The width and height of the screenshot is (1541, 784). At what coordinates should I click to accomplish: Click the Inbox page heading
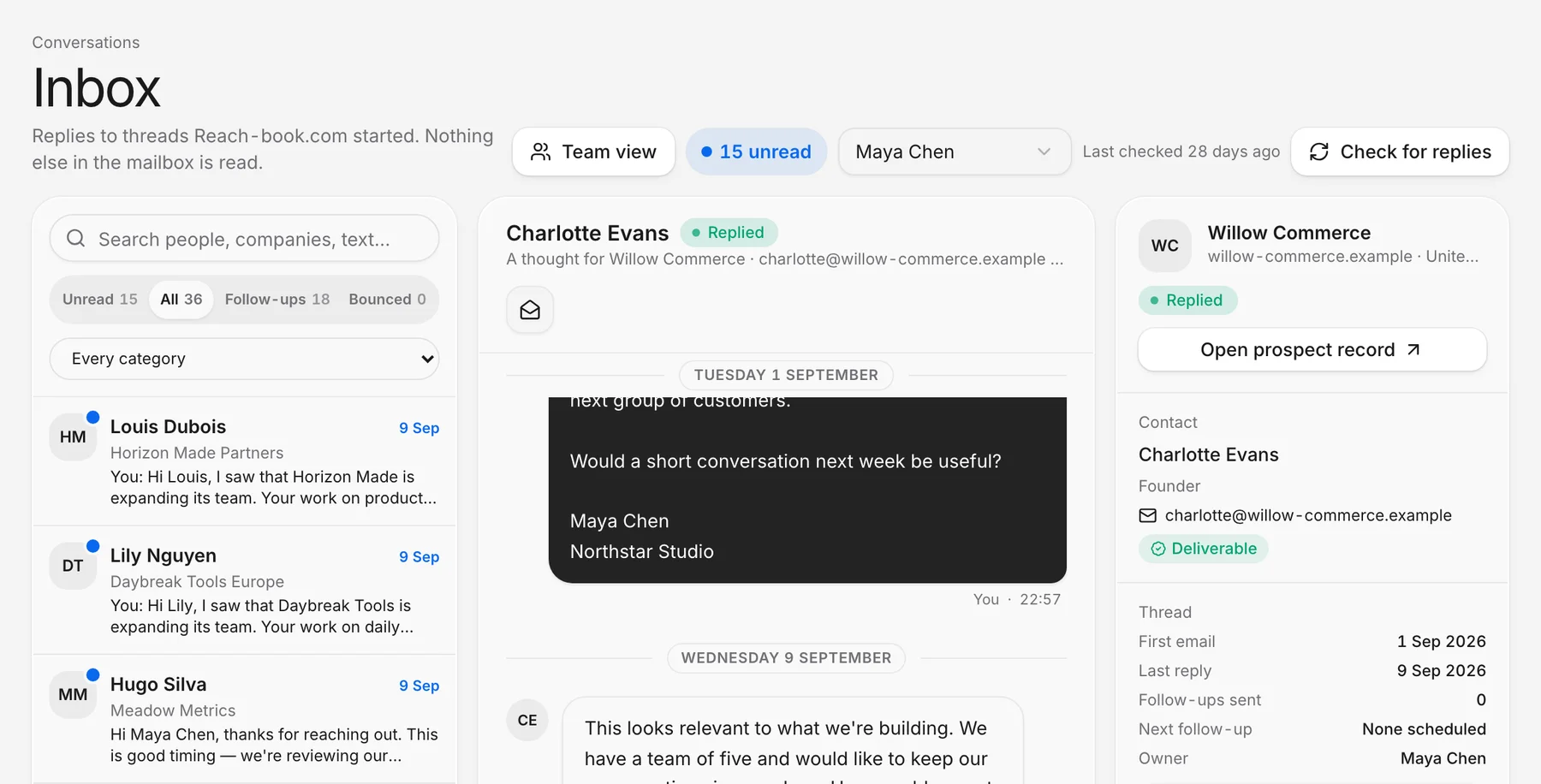[97, 87]
